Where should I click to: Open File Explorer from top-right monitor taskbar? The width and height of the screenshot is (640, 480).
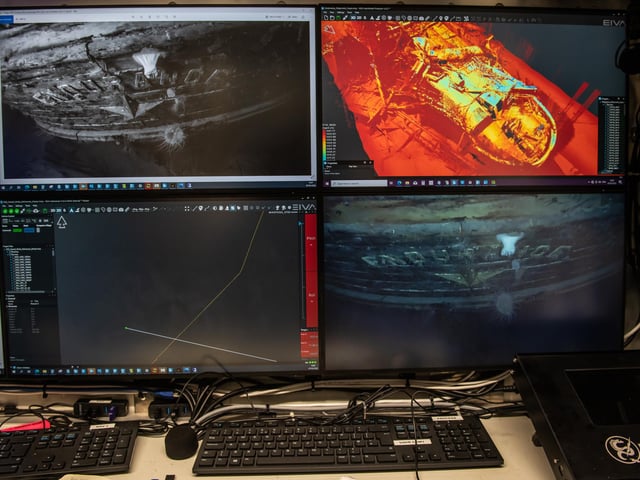(407, 183)
